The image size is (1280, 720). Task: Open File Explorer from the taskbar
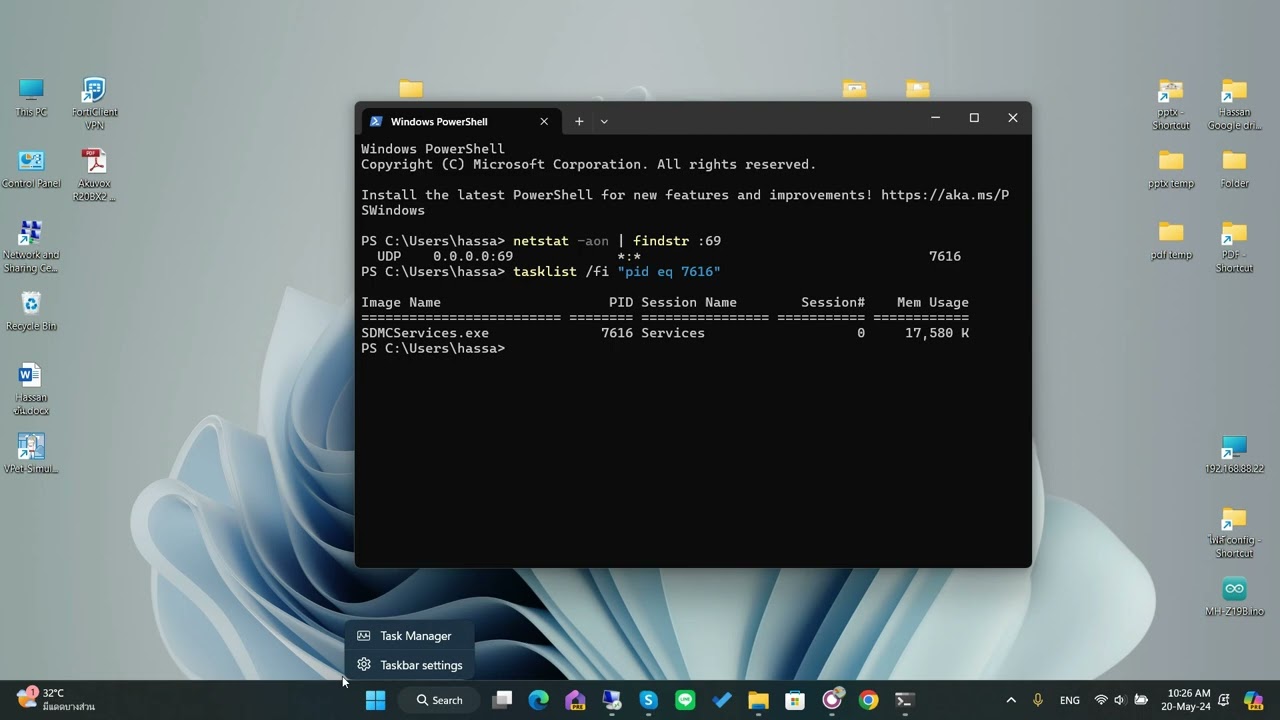(758, 700)
